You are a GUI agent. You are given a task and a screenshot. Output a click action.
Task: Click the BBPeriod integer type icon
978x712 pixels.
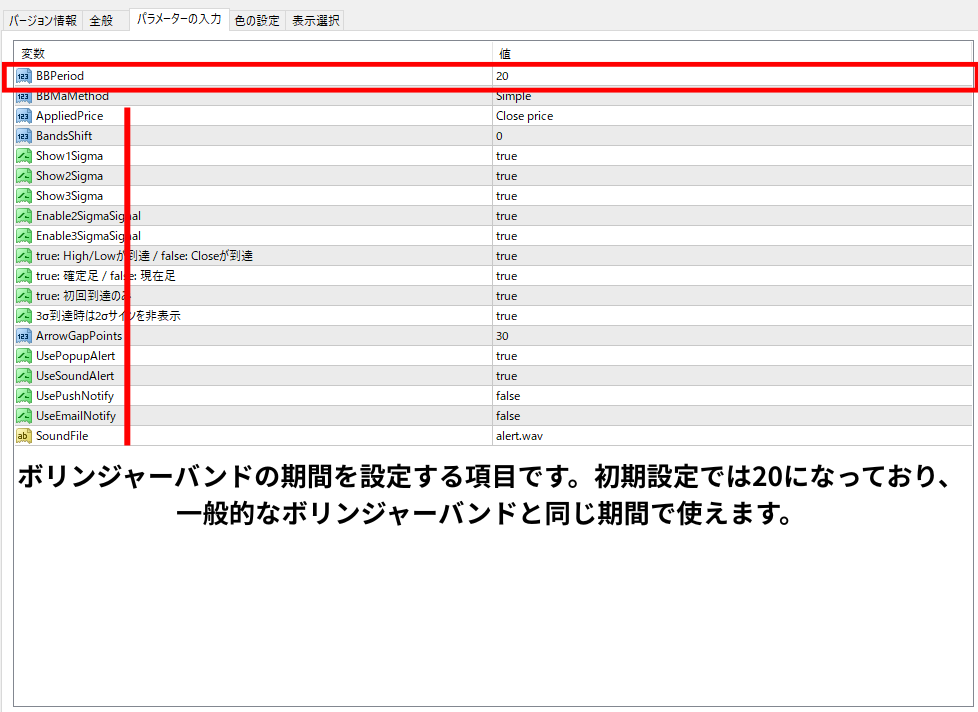tap(24, 76)
